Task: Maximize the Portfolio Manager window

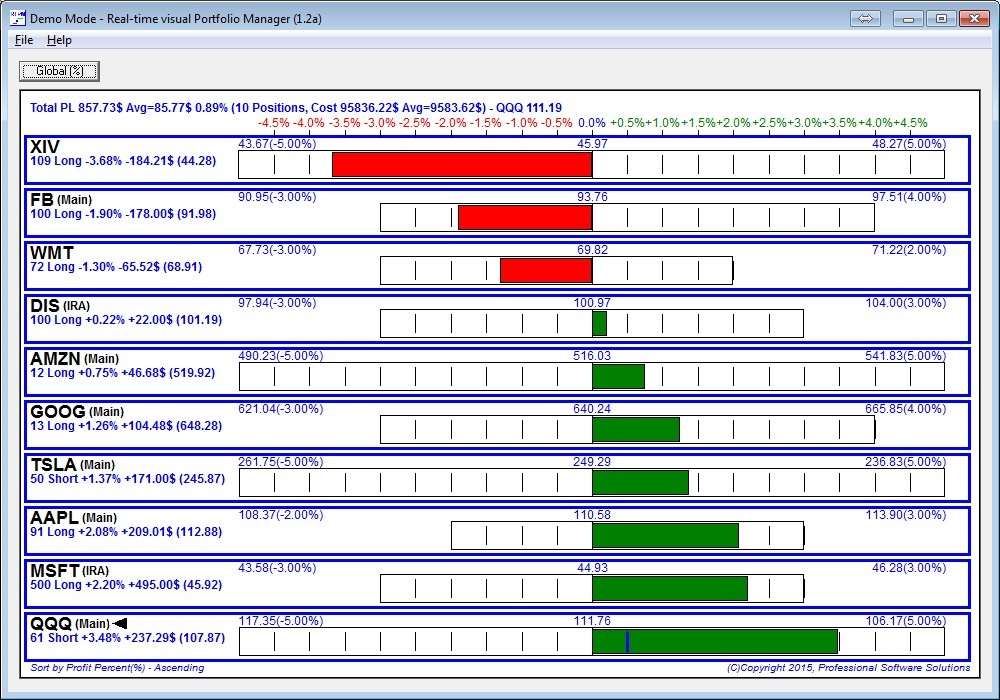Action: click(x=941, y=18)
